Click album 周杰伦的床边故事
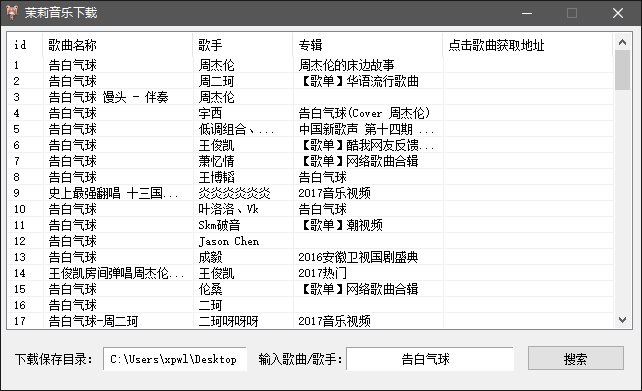 (x=346, y=65)
